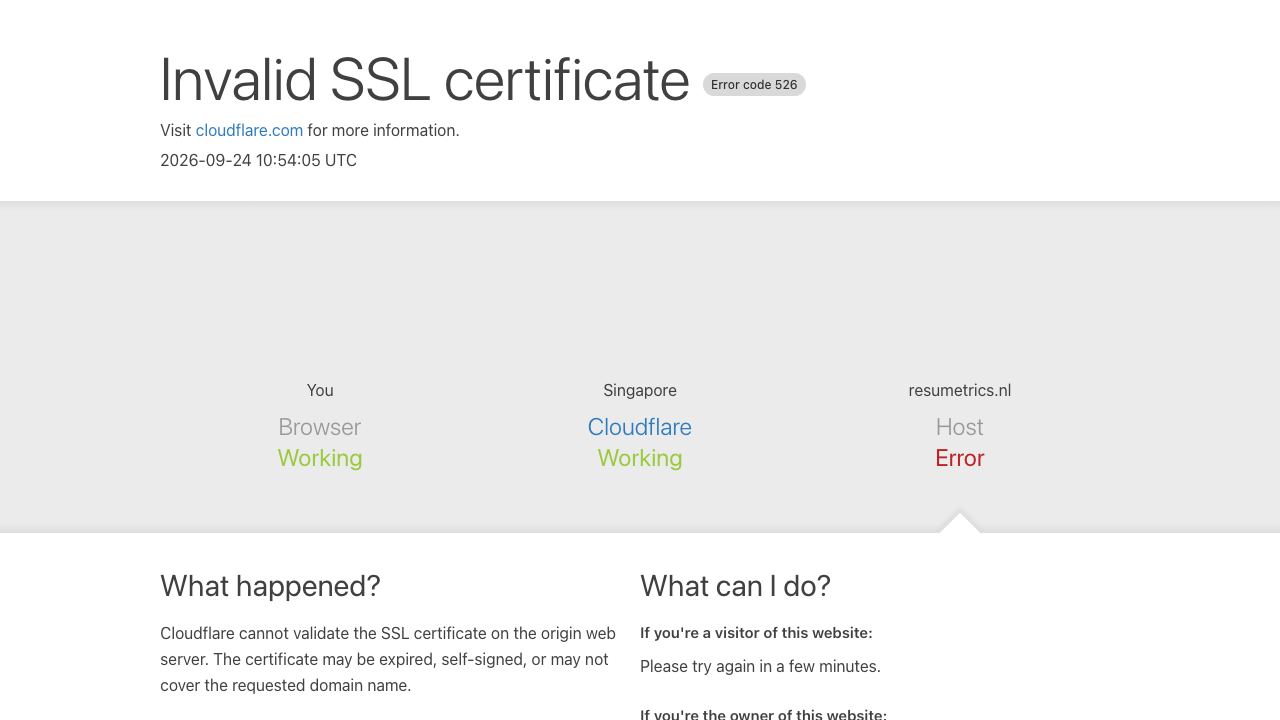
Task: Click the blue Cloudflare link under Singapore
Action: 640,427
